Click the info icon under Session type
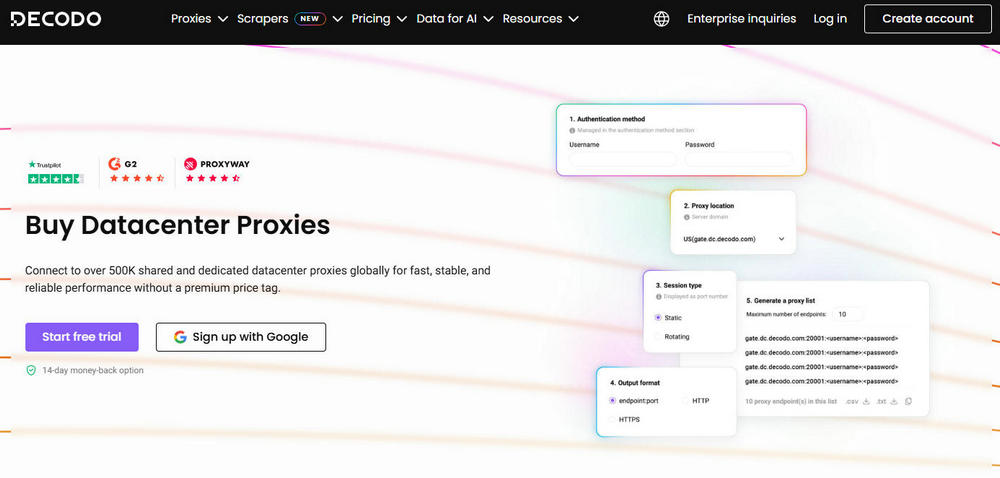This screenshot has width=1000, height=478. 659,296
